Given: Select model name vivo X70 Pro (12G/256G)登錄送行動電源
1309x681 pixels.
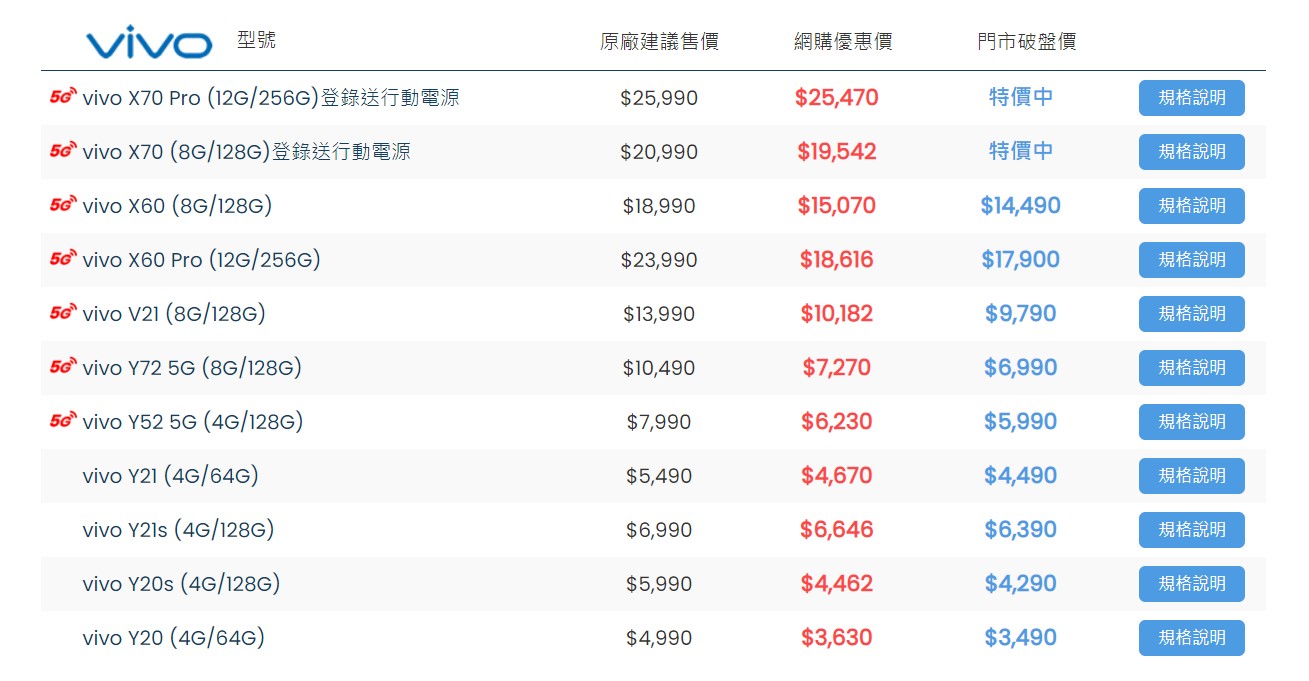Looking at the screenshot, I should coord(271,98).
